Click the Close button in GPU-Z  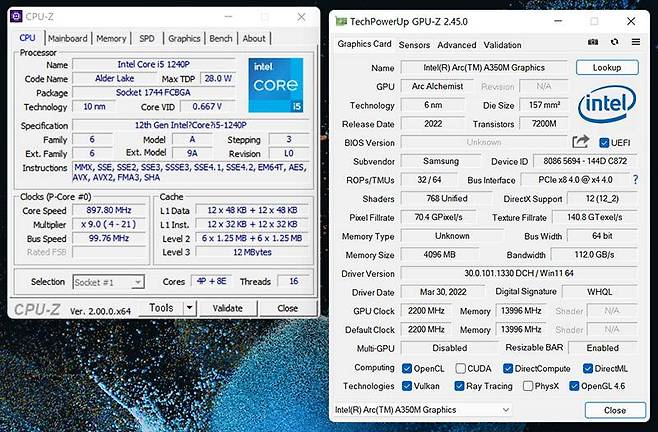(615, 410)
